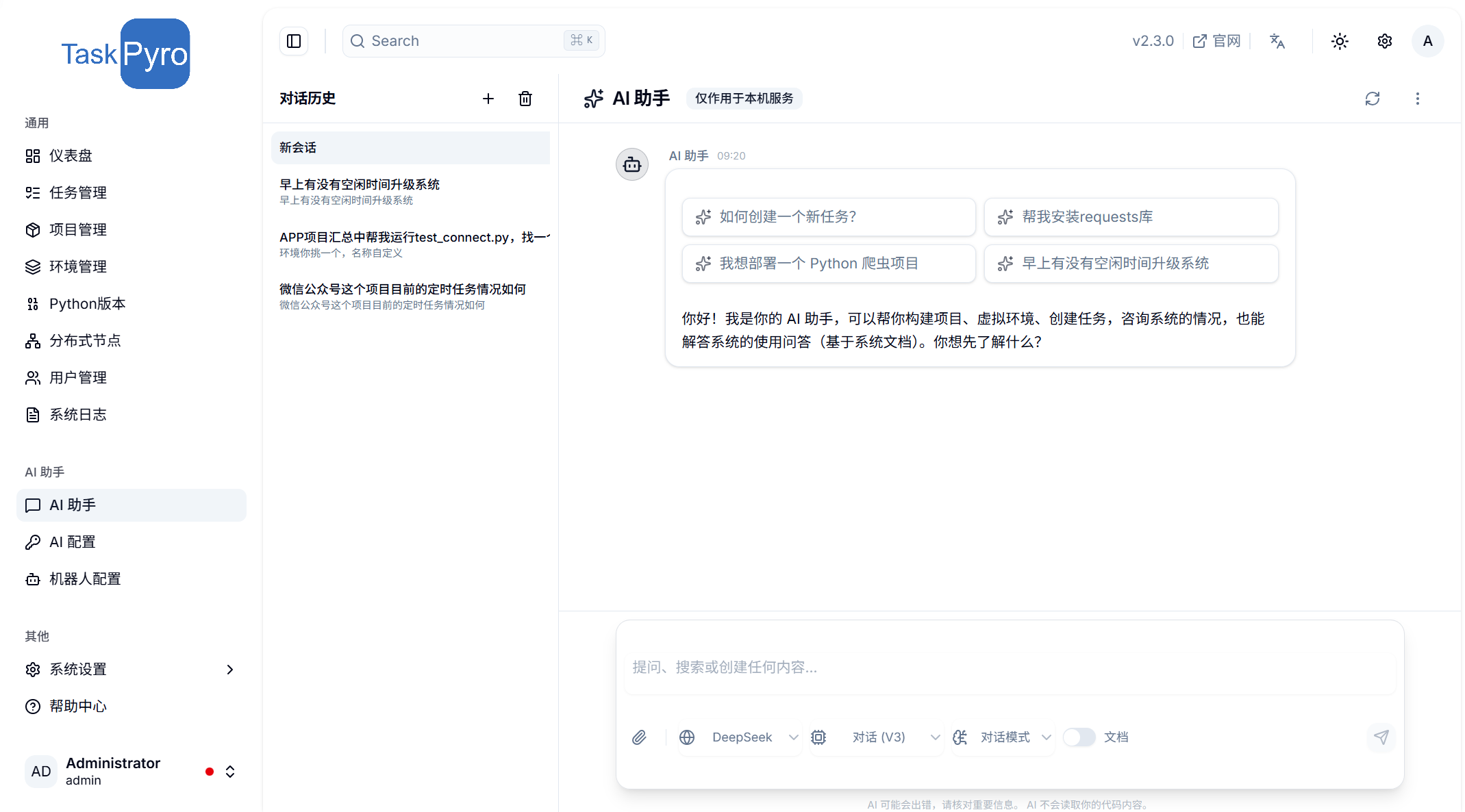Attach a file with the paperclip icon
Viewport: 1465px width, 812px height.
(x=640, y=737)
